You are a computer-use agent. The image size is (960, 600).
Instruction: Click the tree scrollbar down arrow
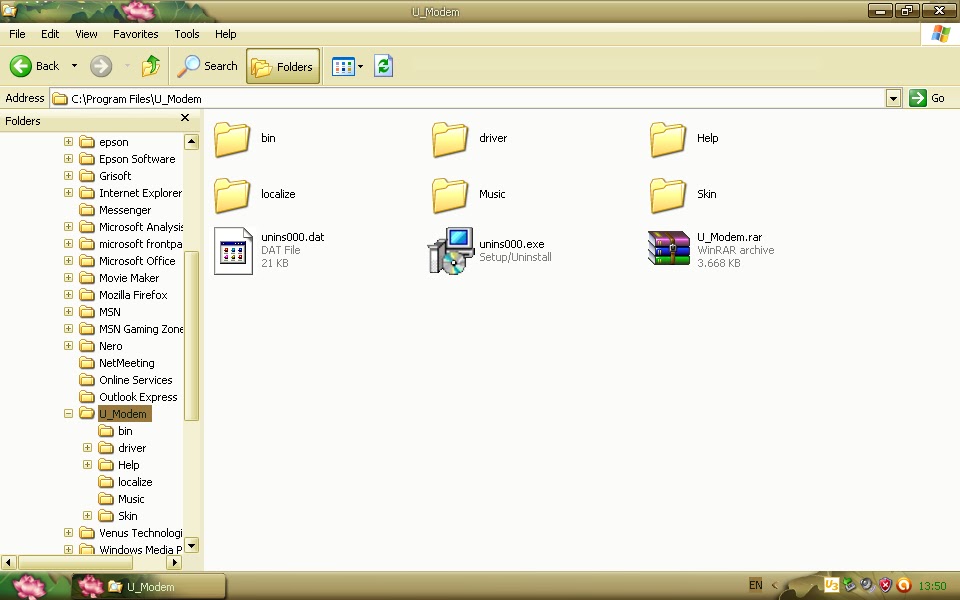click(191, 545)
